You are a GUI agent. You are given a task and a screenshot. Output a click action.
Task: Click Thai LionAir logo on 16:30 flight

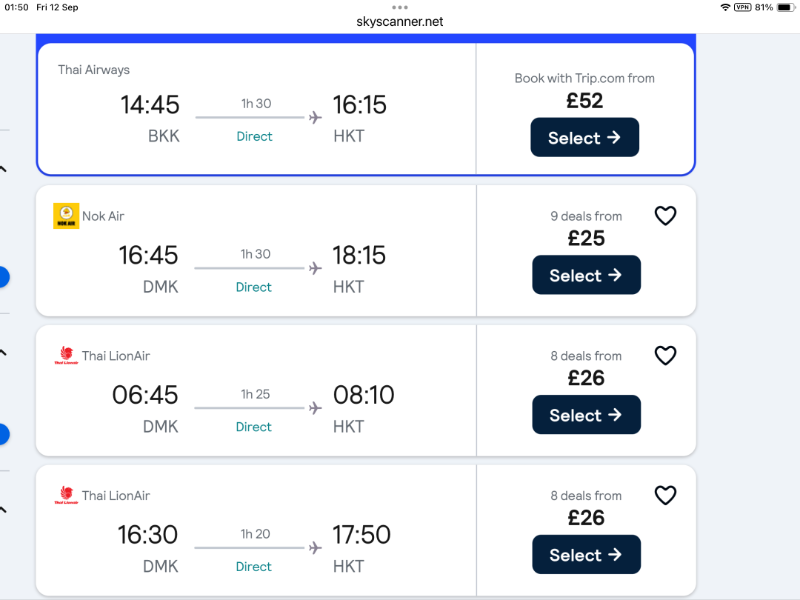click(66, 496)
